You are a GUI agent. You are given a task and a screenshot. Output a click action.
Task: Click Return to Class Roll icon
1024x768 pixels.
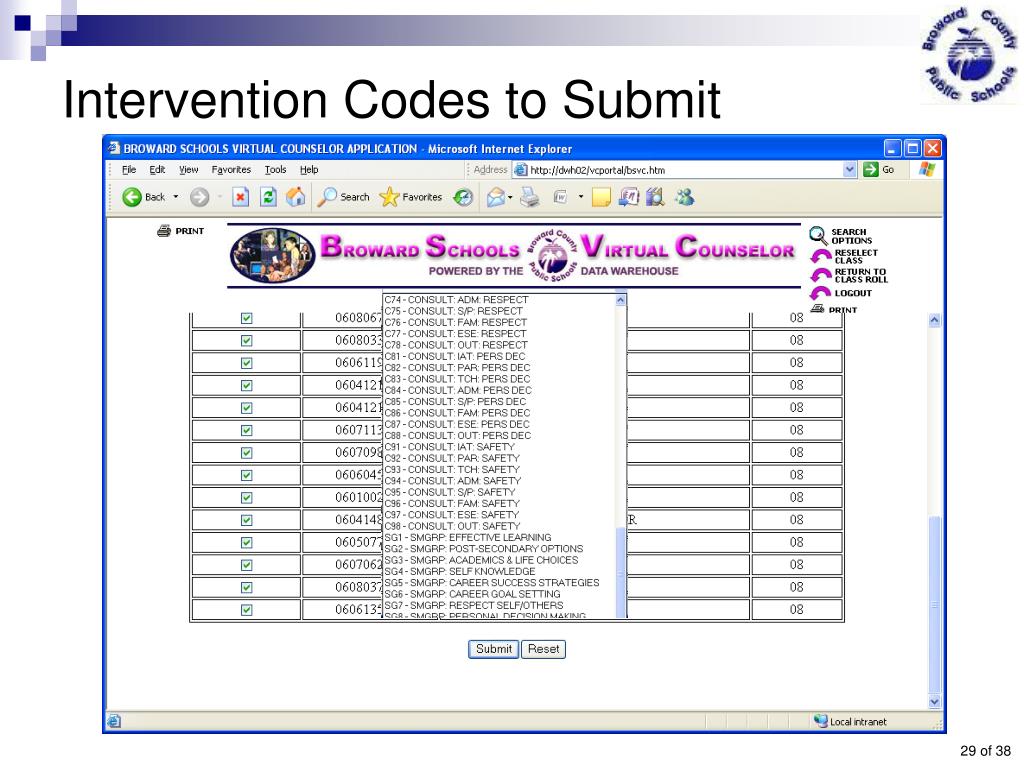tap(821, 275)
